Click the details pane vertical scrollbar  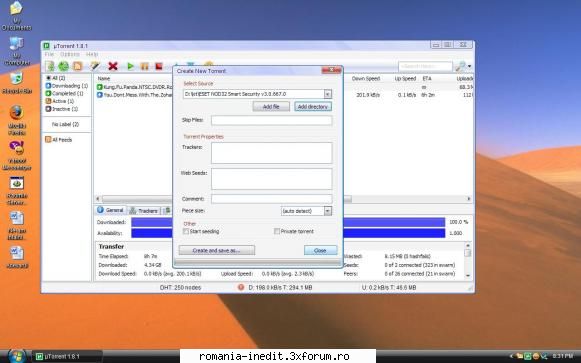coord(468,261)
